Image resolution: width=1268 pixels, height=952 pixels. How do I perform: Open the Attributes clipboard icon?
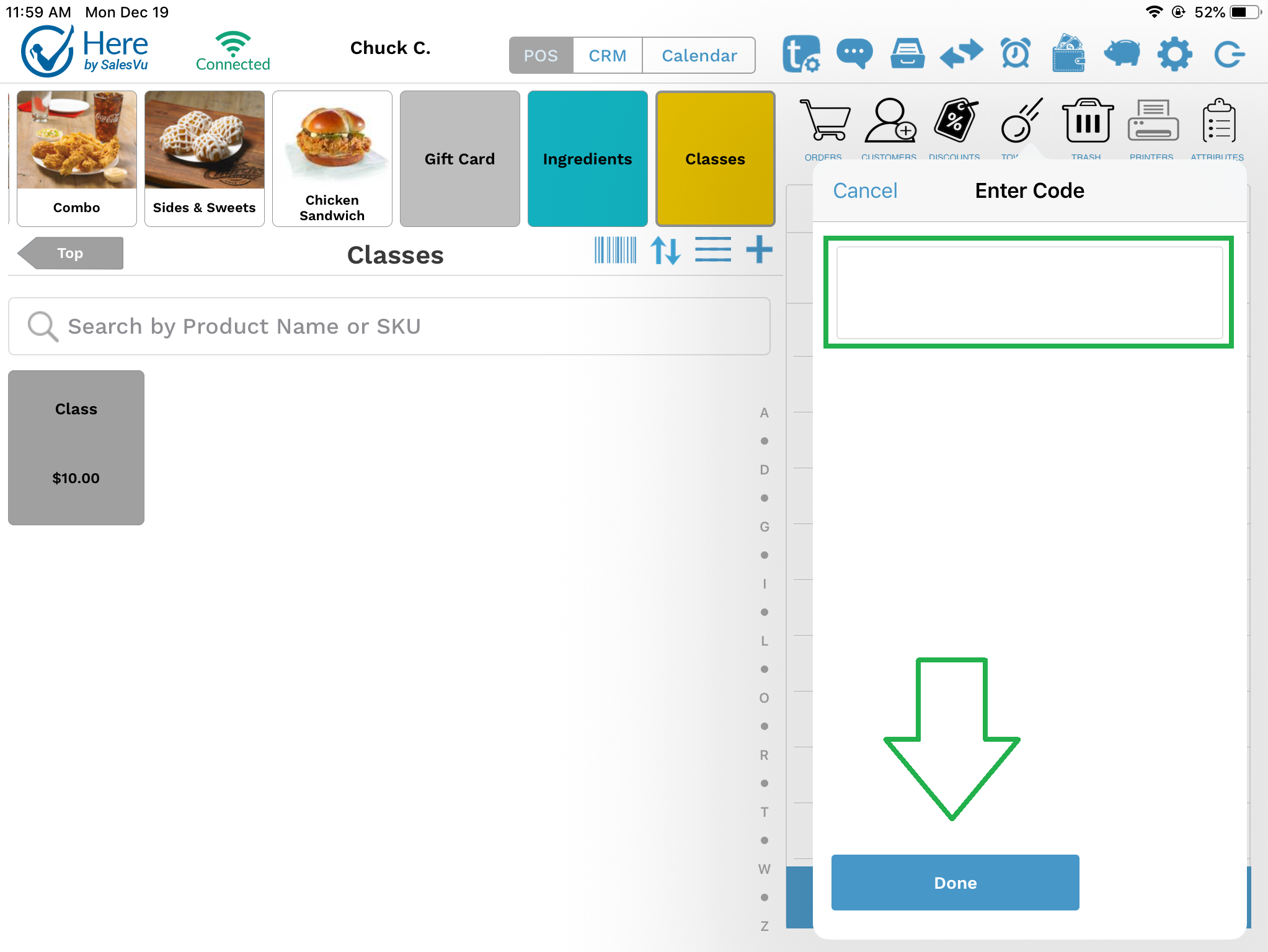(1218, 120)
